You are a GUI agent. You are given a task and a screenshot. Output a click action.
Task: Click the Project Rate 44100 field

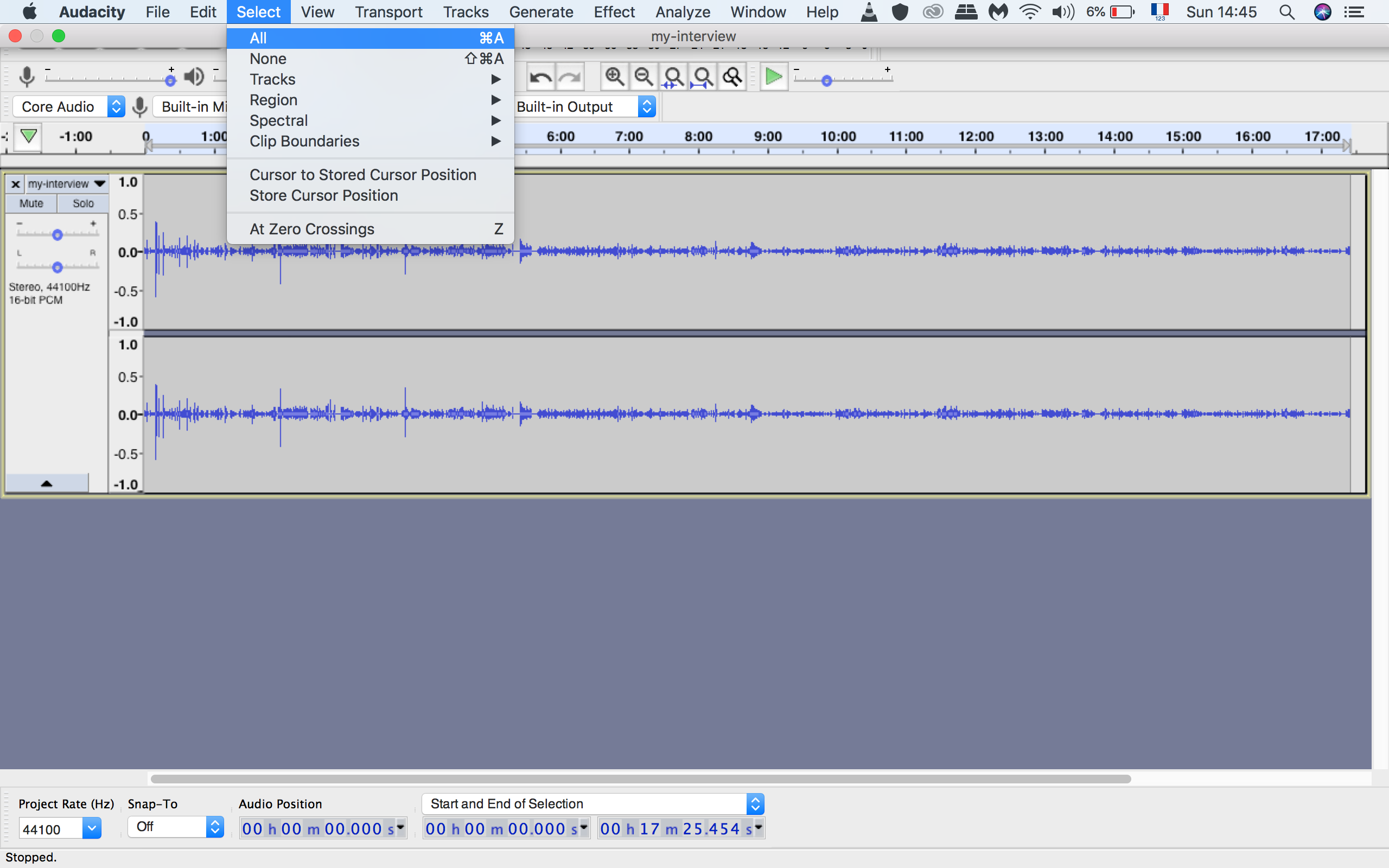(51, 828)
